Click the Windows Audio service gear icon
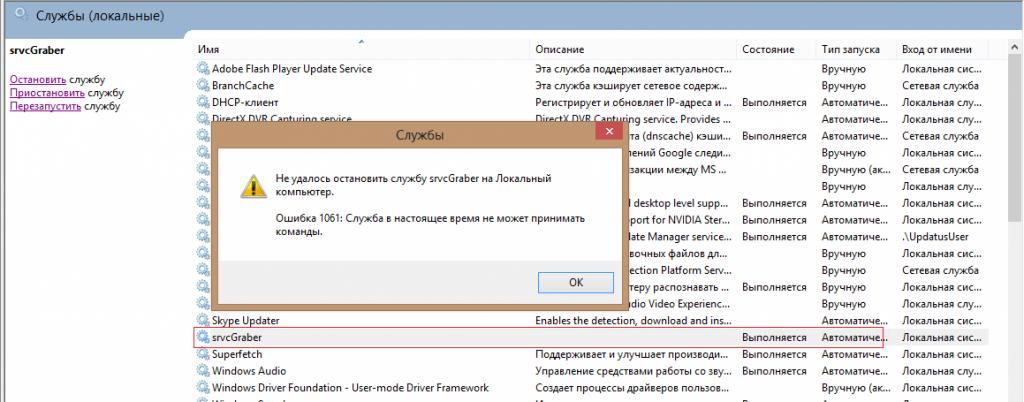This screenshot has width=1024, height=402. (x=203, y=371)
